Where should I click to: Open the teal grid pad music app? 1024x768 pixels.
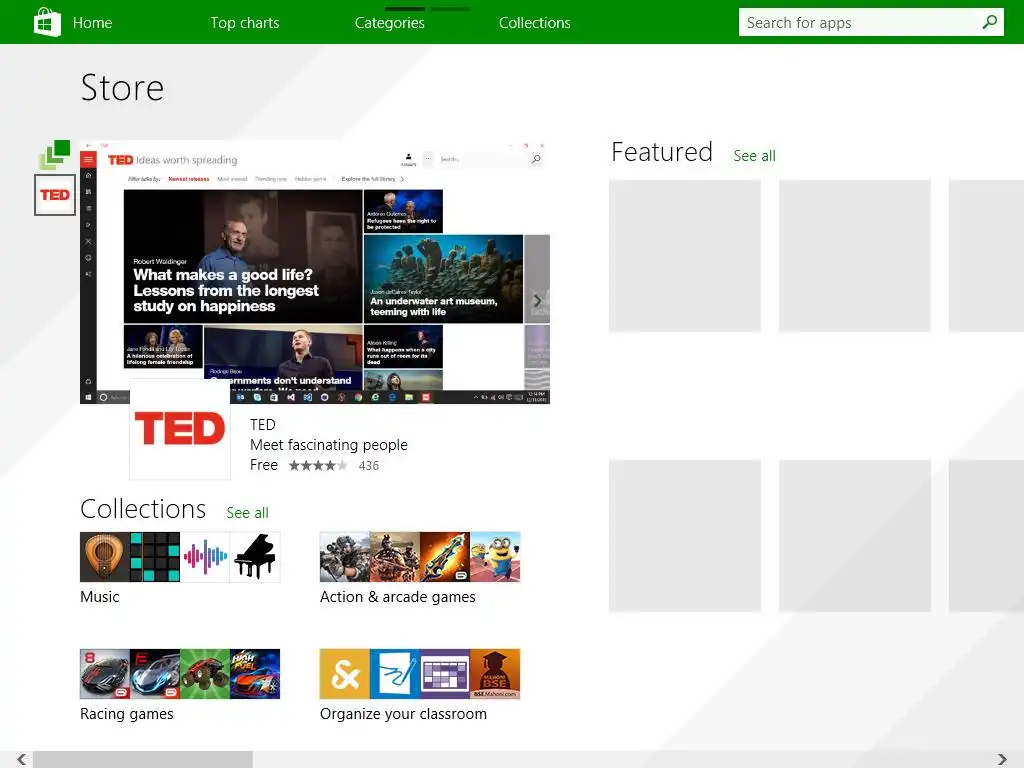click(155, 557)
